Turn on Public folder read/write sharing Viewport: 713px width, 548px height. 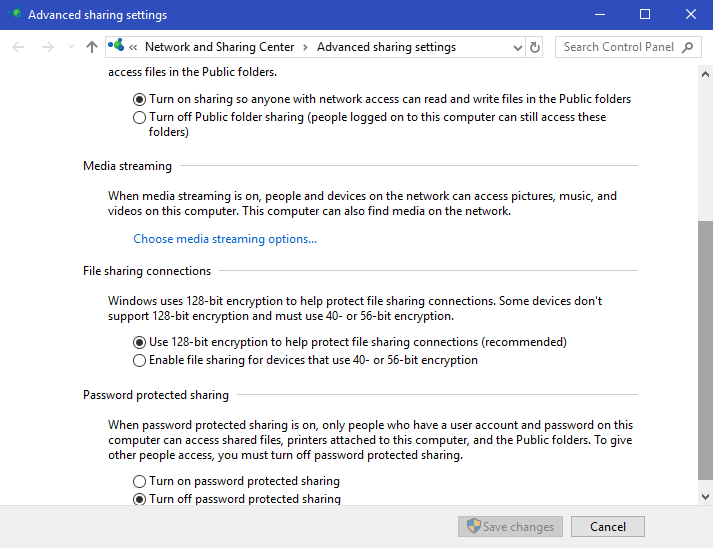[139, 99]
